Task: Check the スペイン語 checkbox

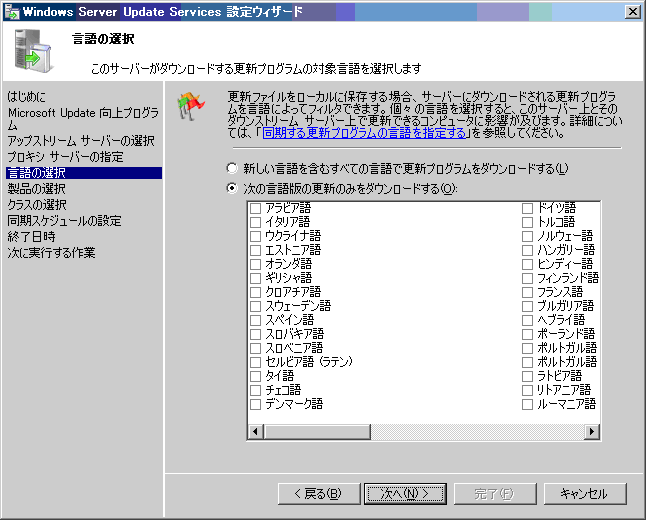Action: [x=255, y=320]
